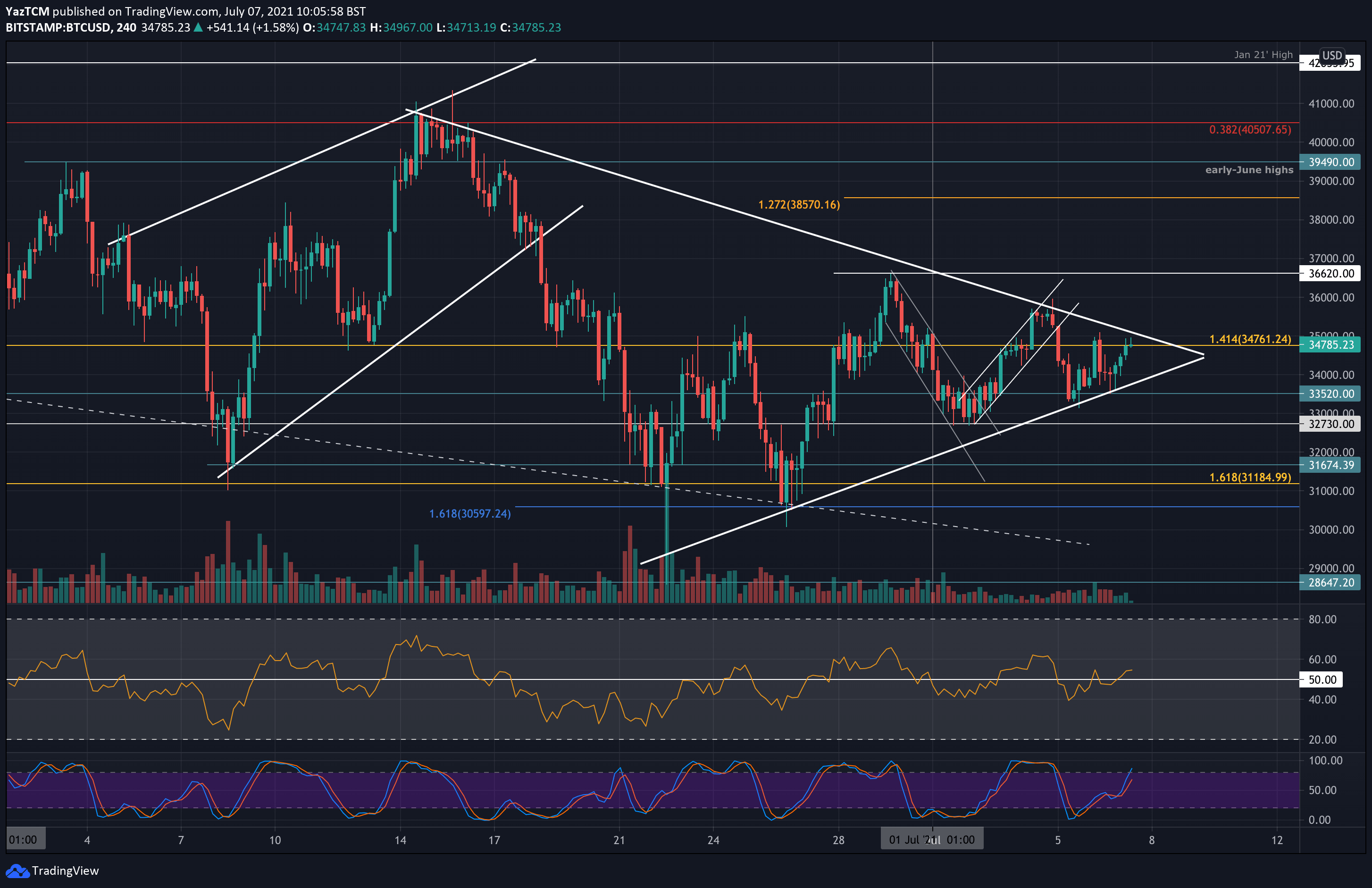1372x888 pixels.
Task: Click date 17 on the time axis
Action: tap(494, 840)
